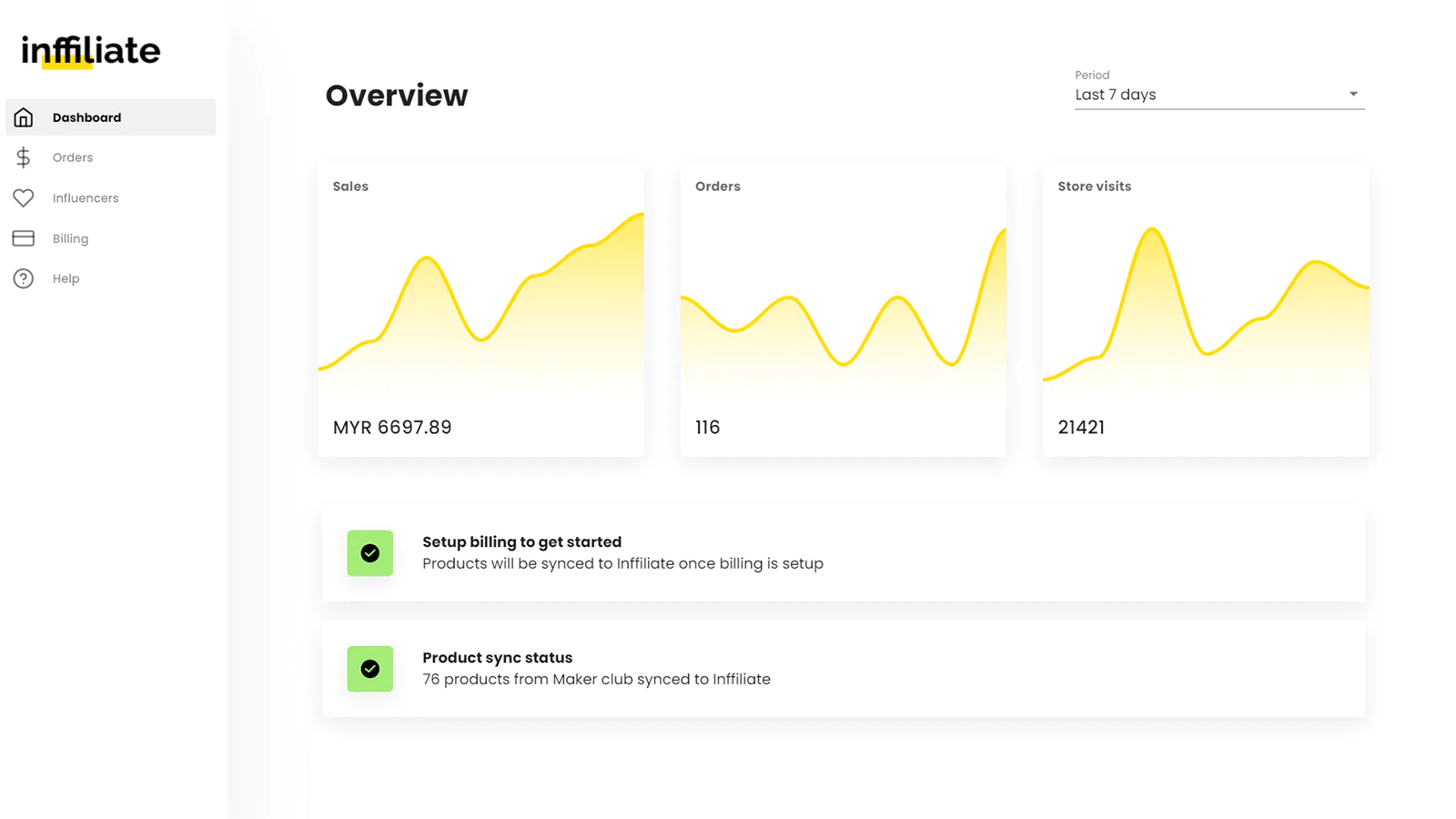Image resolution: width=1456 pixels, height=819 pixels.
Task: Click the Billing credit card icon
Action: [24, 238]
